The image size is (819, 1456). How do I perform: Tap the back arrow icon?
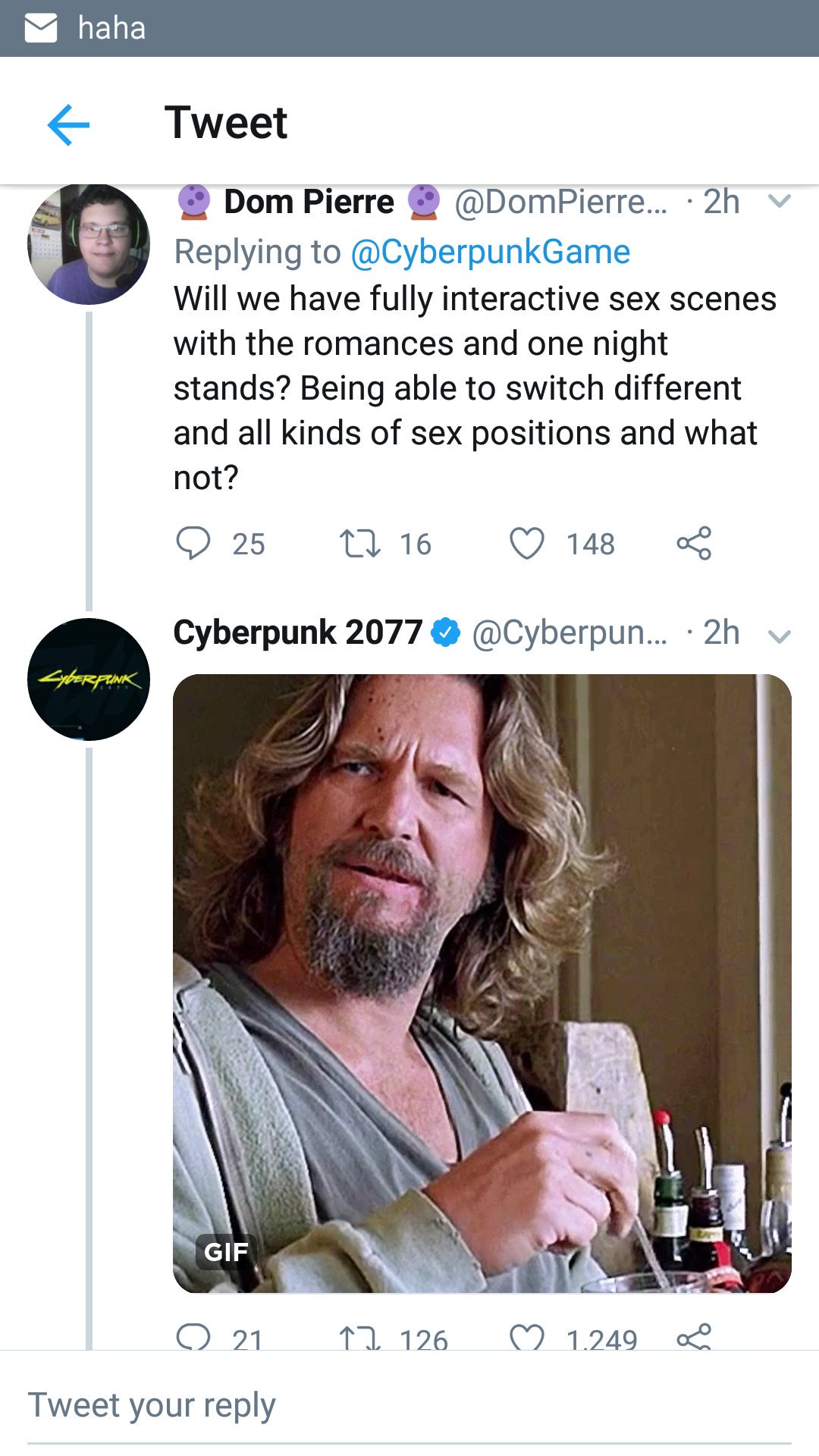68,124
